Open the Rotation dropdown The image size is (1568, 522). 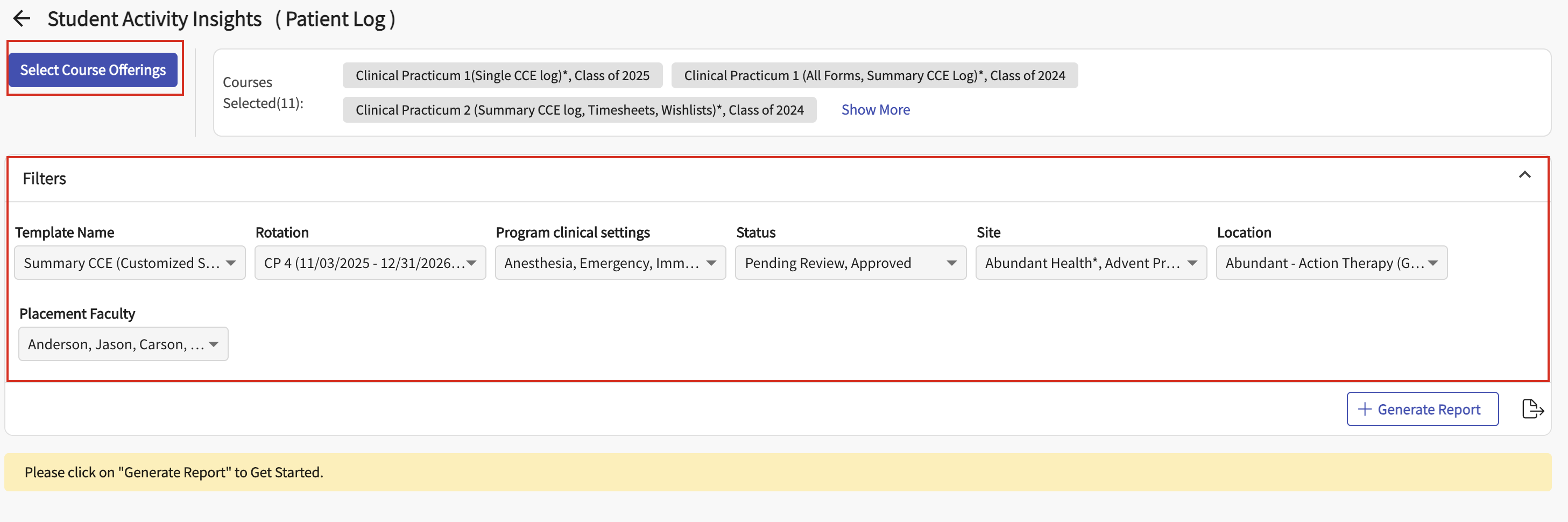(370, 263)
